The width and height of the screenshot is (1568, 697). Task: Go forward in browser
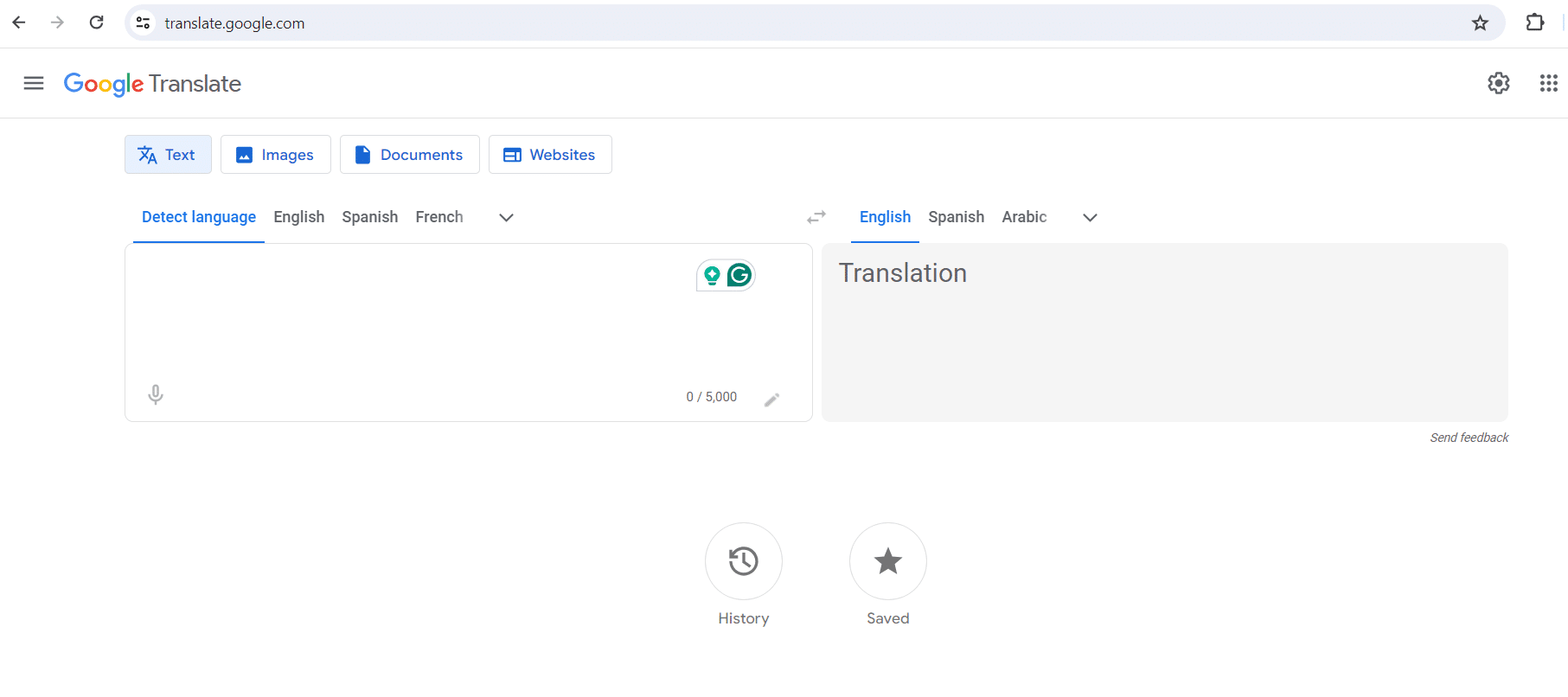pos(57,22)
